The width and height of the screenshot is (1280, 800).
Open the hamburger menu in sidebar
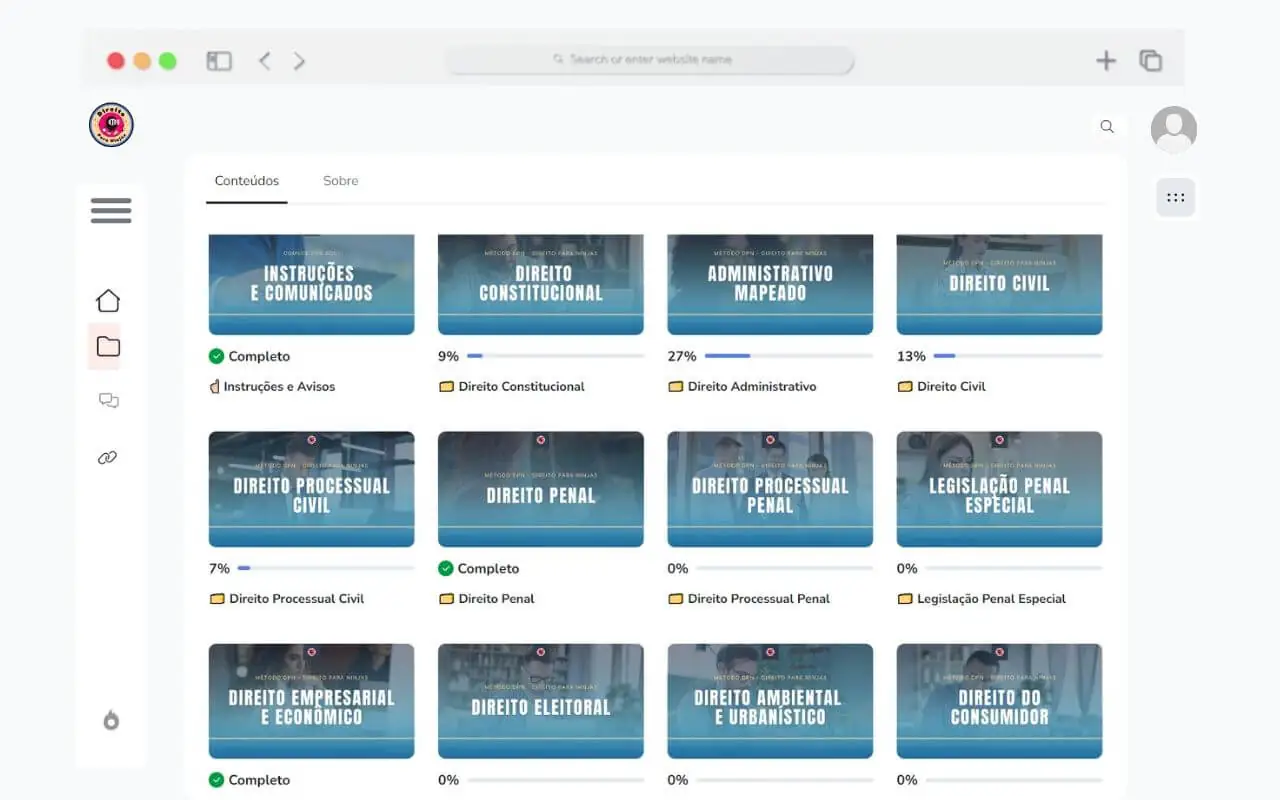coord(111,211)
